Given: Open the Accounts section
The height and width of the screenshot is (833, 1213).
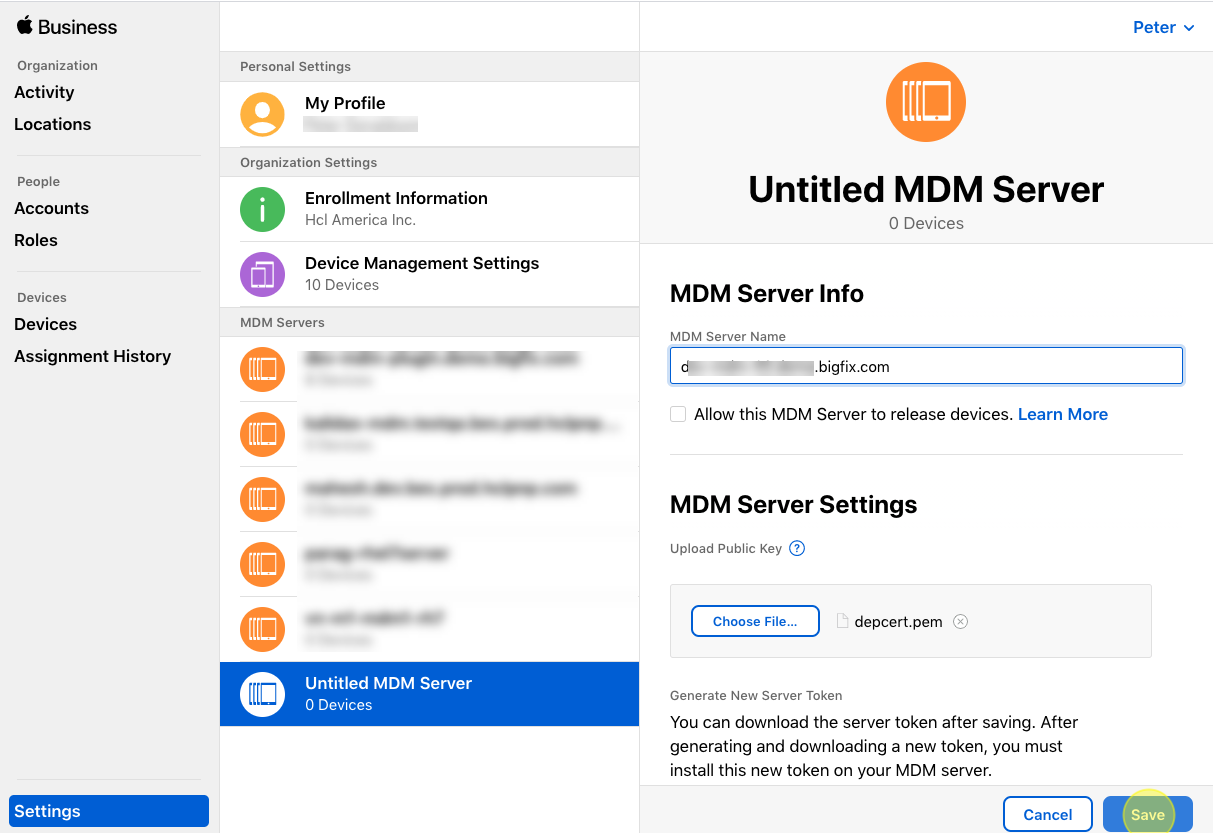Looking at the screenshot, I should 51,208.
